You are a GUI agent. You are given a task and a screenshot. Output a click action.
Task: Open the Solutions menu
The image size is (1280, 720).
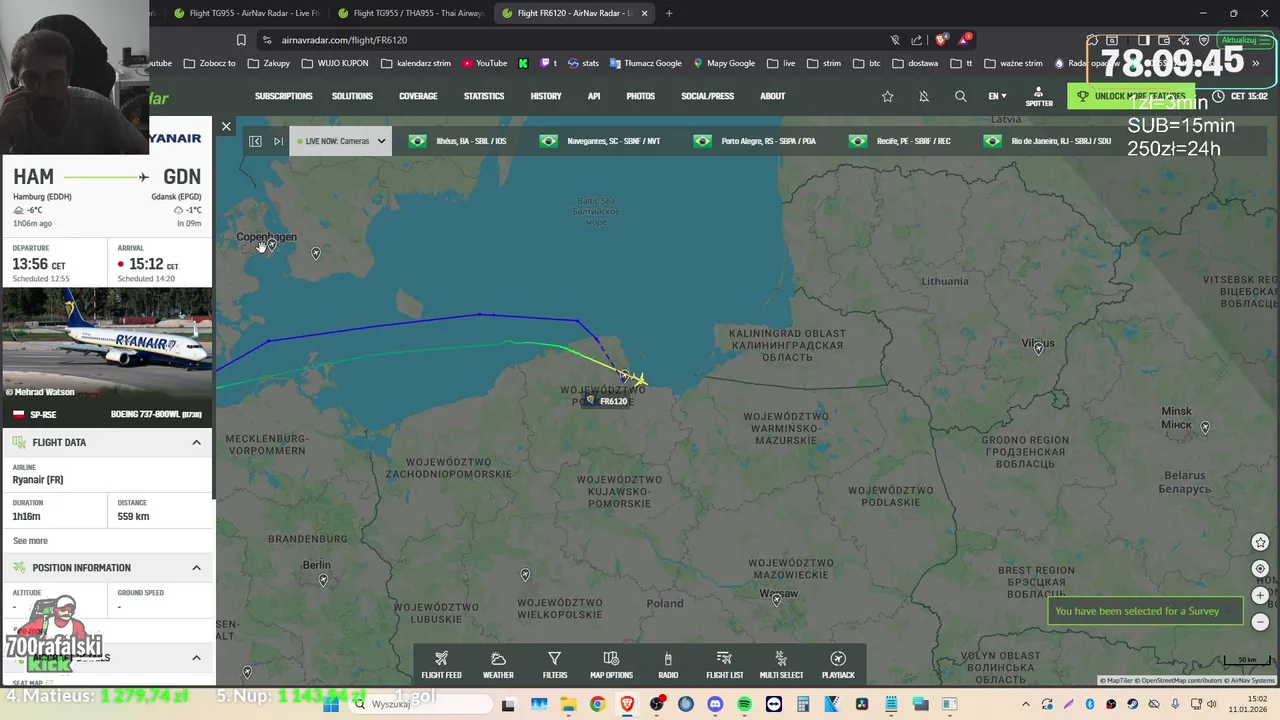pos(352,96)
